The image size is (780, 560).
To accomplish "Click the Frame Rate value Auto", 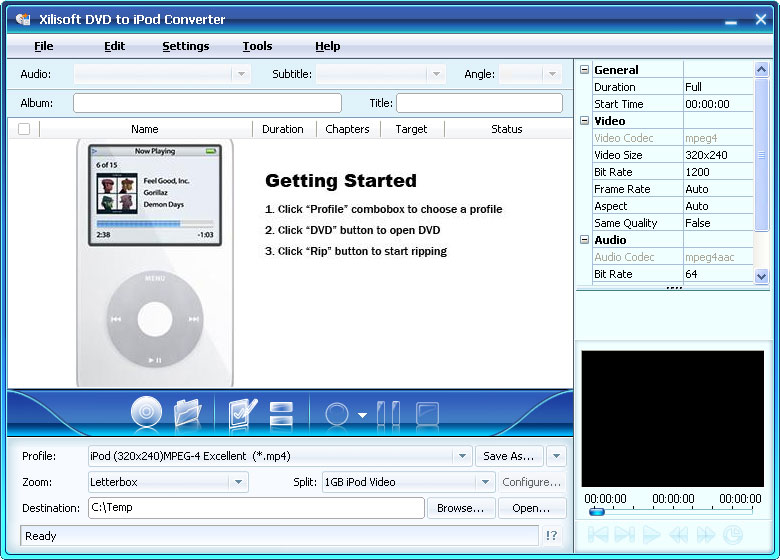I will point(718,189).
